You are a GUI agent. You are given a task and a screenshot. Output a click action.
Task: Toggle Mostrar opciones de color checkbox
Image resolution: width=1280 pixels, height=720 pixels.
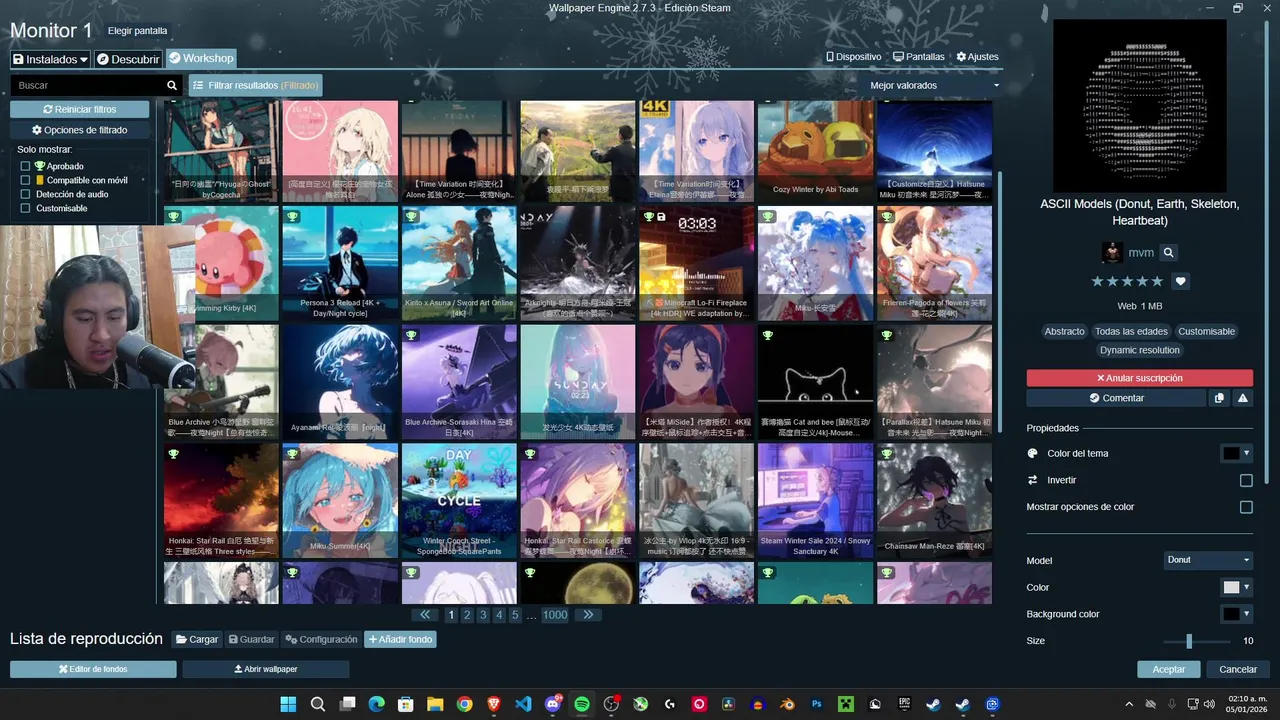tap(1246, 507)
